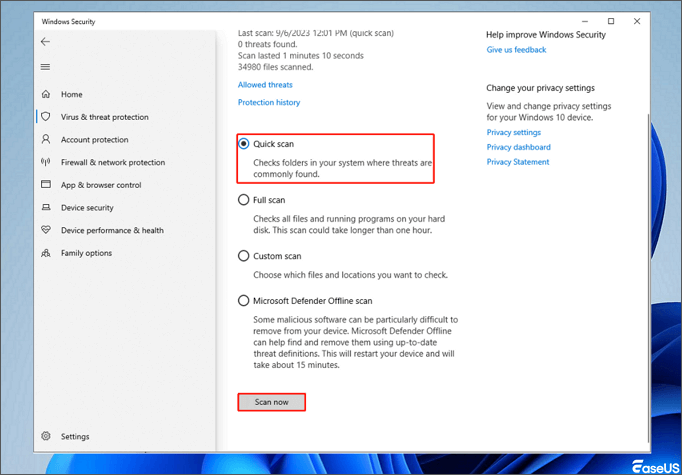The width and height of the screenshot is (682, 475).
Task: Open the Protection history link
Action: [x=269, y=102]
